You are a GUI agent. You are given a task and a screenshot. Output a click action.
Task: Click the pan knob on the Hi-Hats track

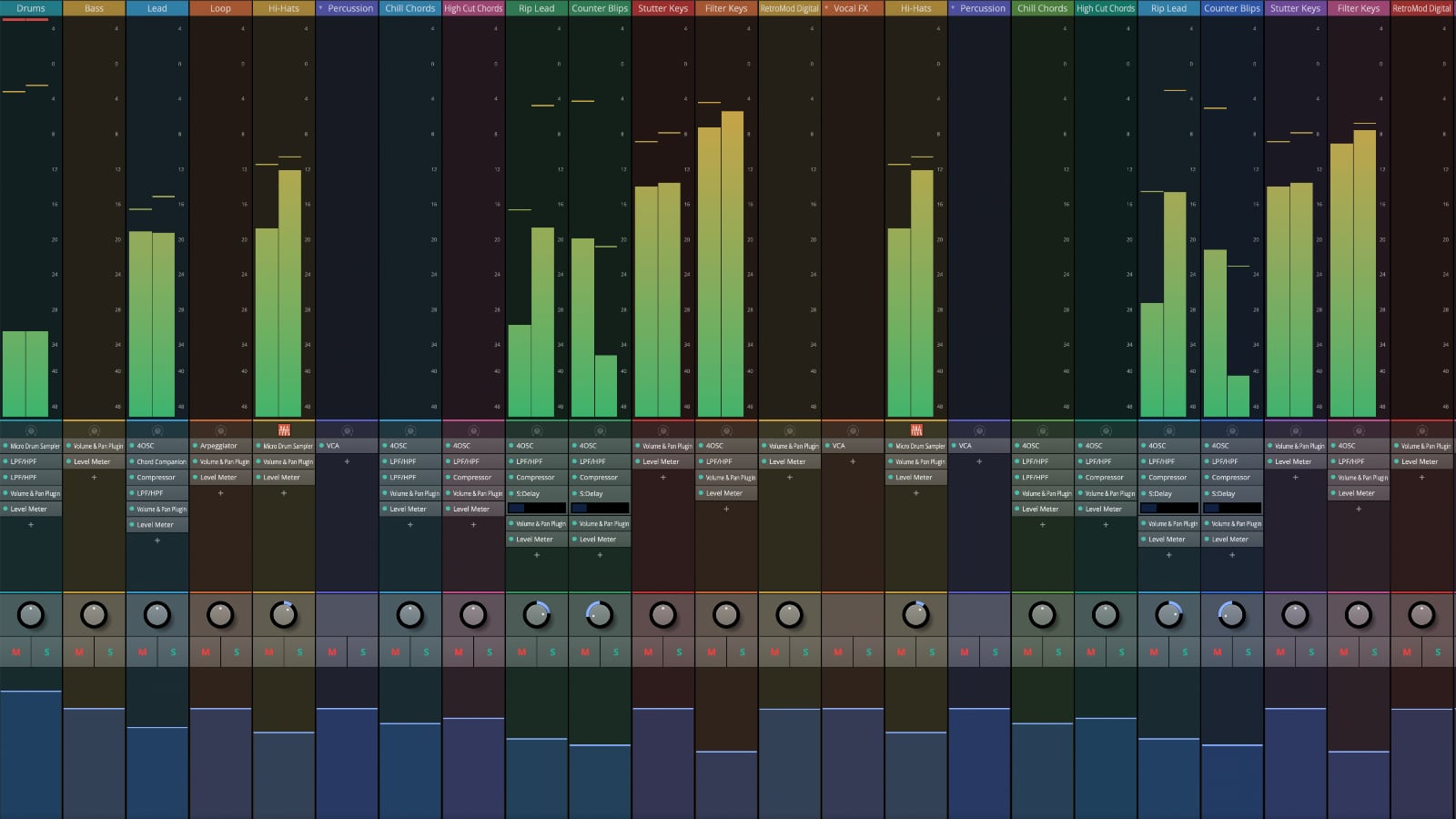(x=283, y=615)
